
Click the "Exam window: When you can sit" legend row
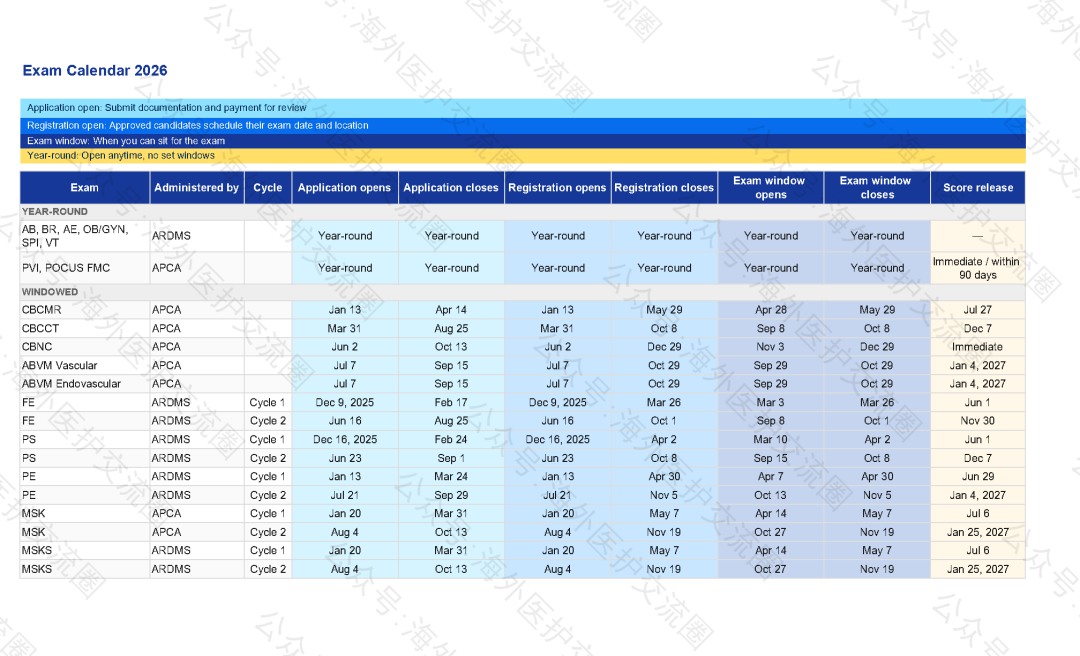523,141
